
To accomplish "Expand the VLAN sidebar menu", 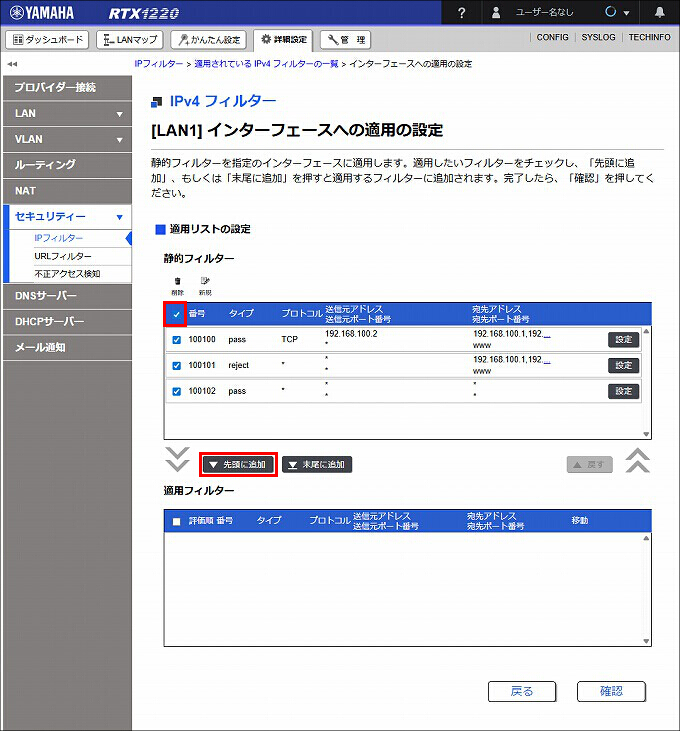I will pos(67,139).
